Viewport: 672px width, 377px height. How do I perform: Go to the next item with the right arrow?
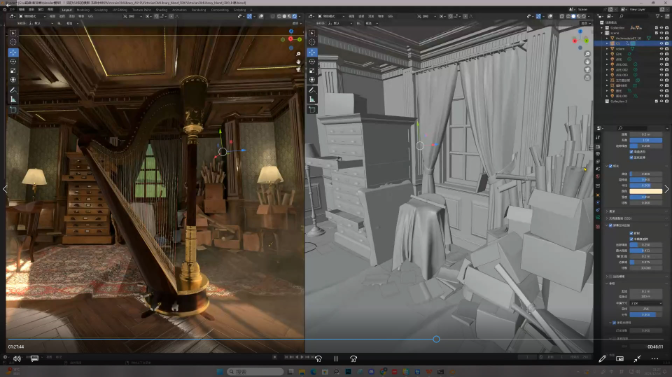point(667,189)
